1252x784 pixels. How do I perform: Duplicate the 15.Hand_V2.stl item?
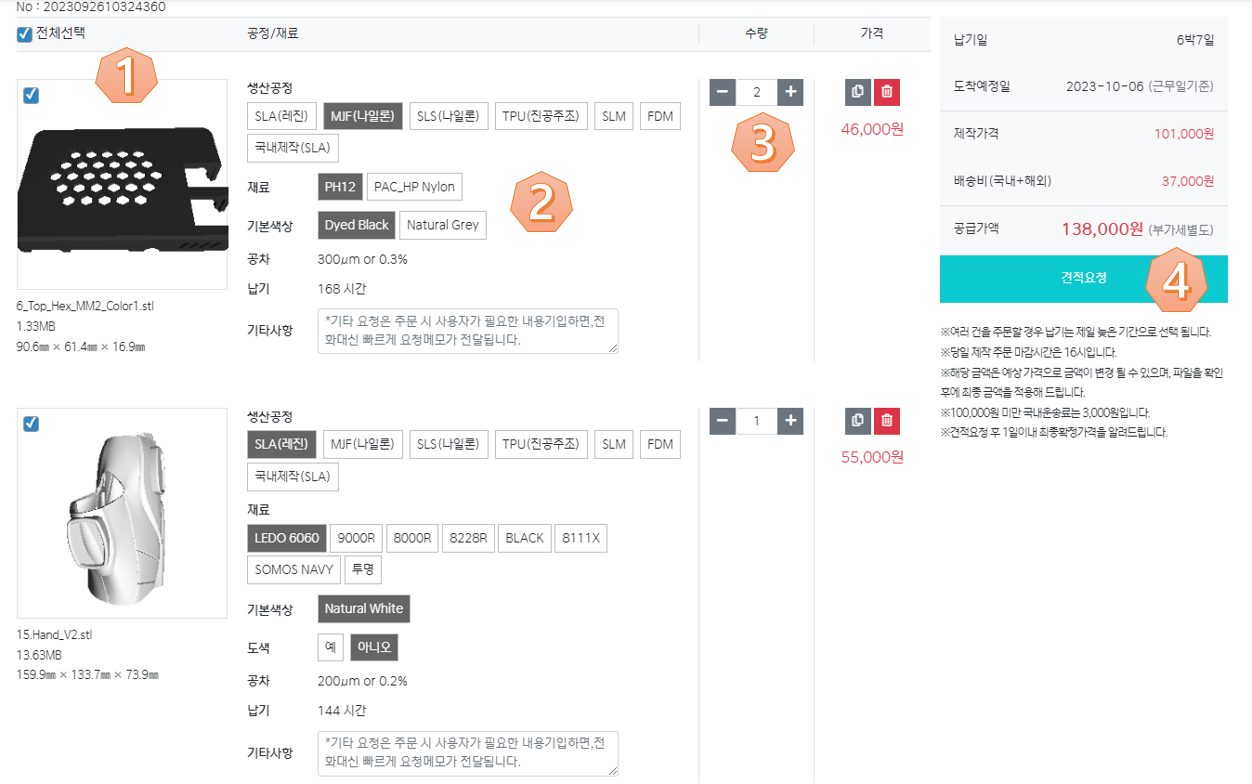click(x=857, y=421)
